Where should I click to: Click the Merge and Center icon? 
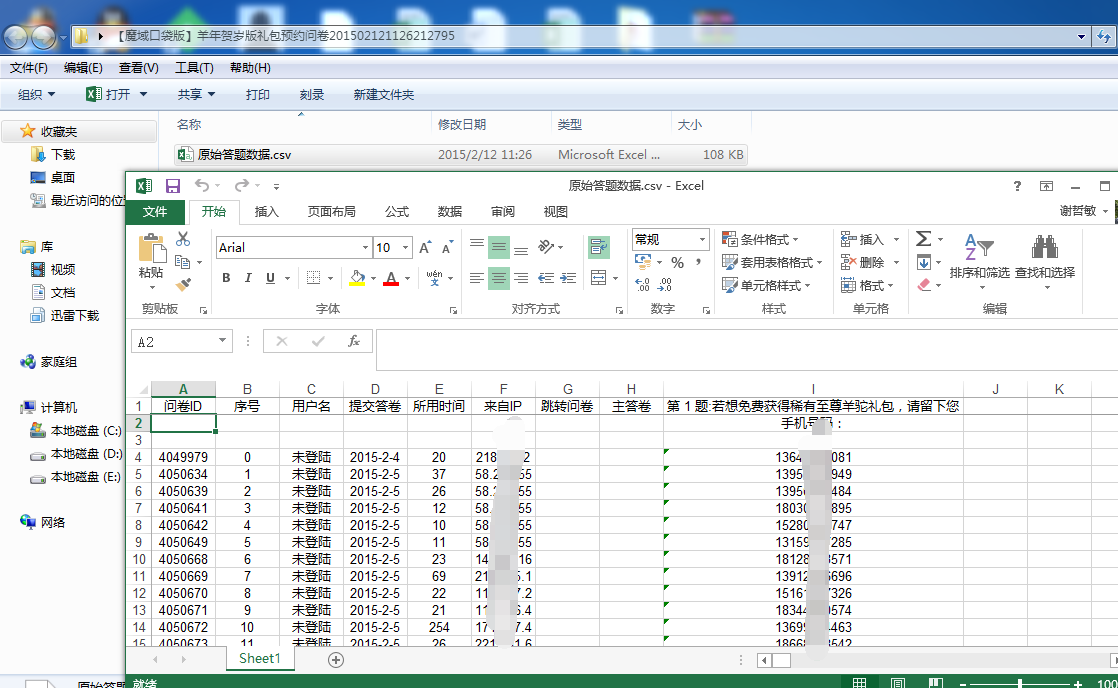pos(599,277)
